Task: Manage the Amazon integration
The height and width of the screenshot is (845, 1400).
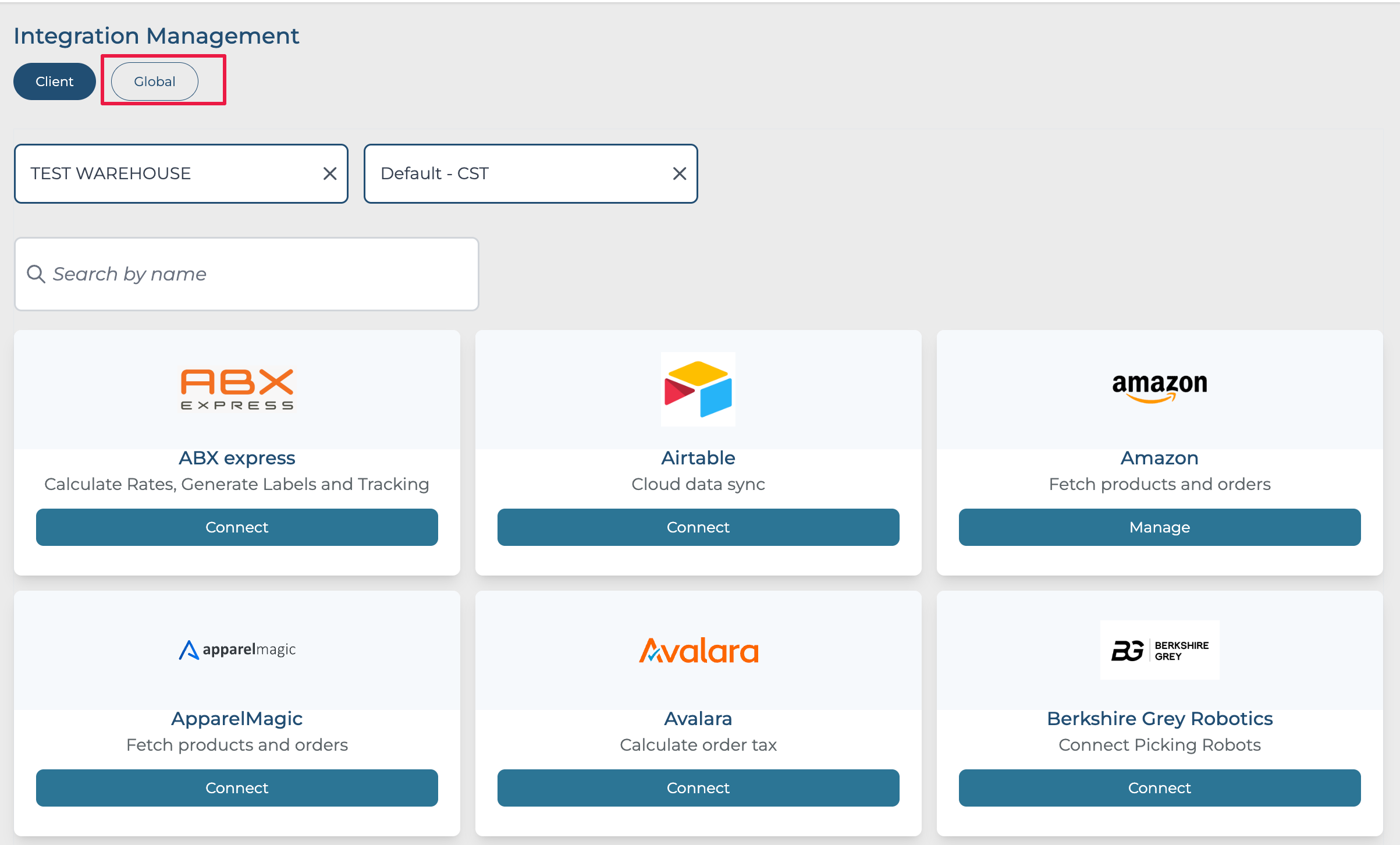Action: point(1159,527)
